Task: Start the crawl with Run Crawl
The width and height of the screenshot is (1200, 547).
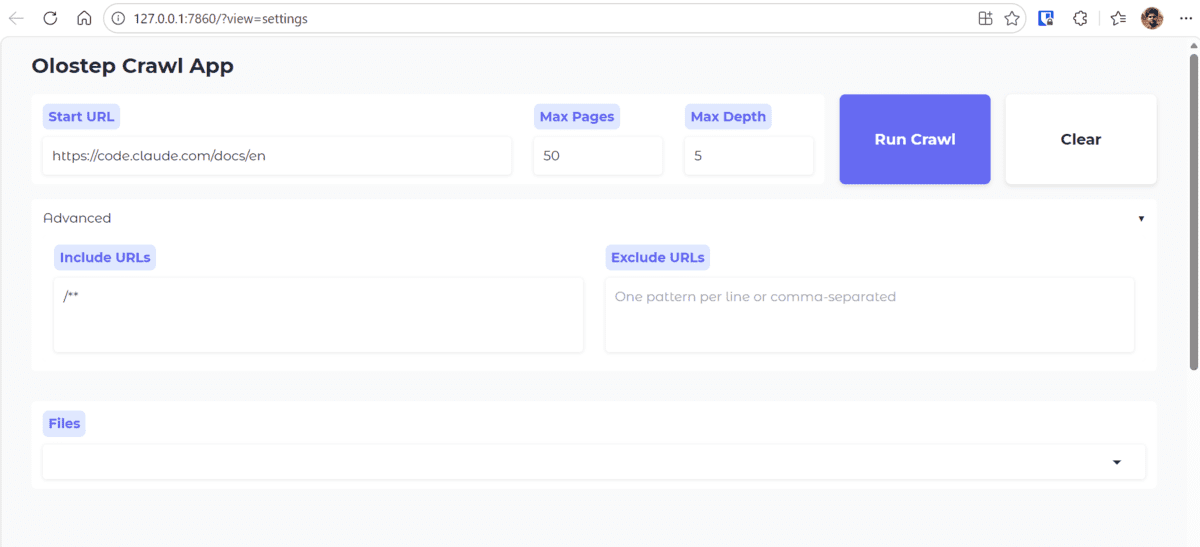Action: tap(915, 139)
